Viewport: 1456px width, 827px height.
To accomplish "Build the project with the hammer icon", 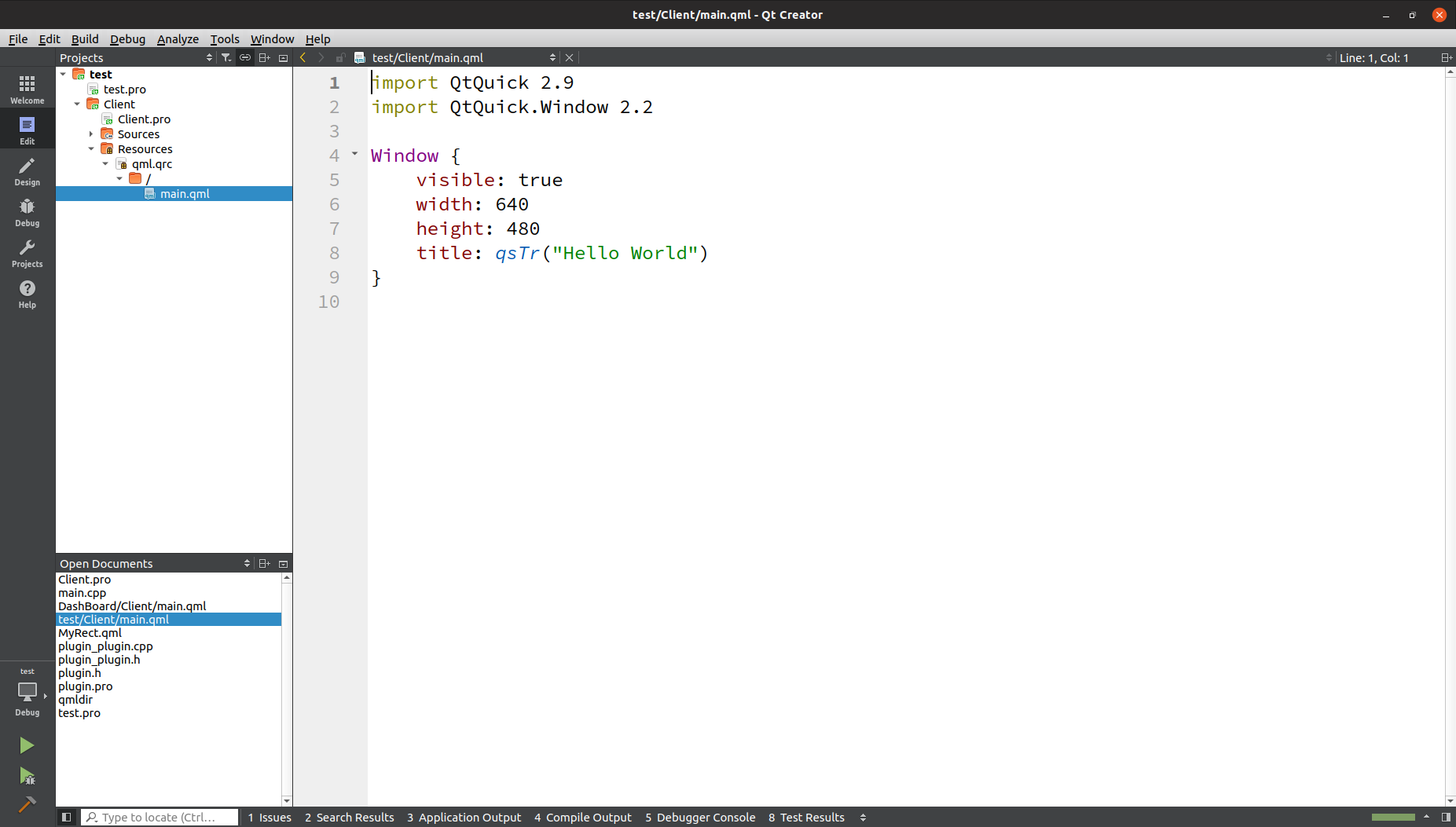I will tap(26, 805).
